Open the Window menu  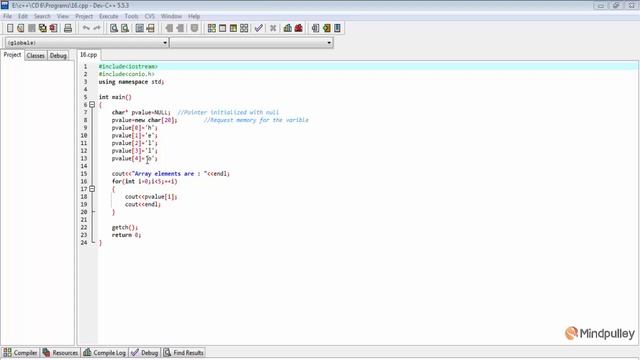[171, 16]
